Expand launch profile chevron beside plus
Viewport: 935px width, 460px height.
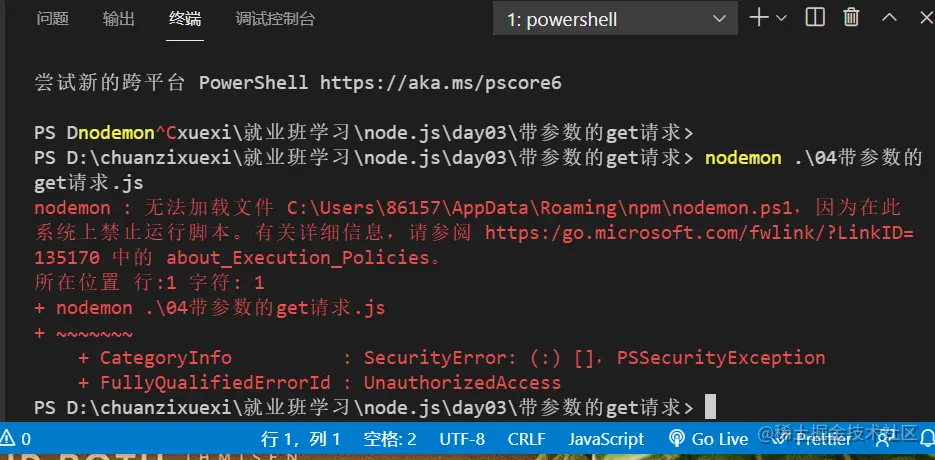(x=781, y=18)
